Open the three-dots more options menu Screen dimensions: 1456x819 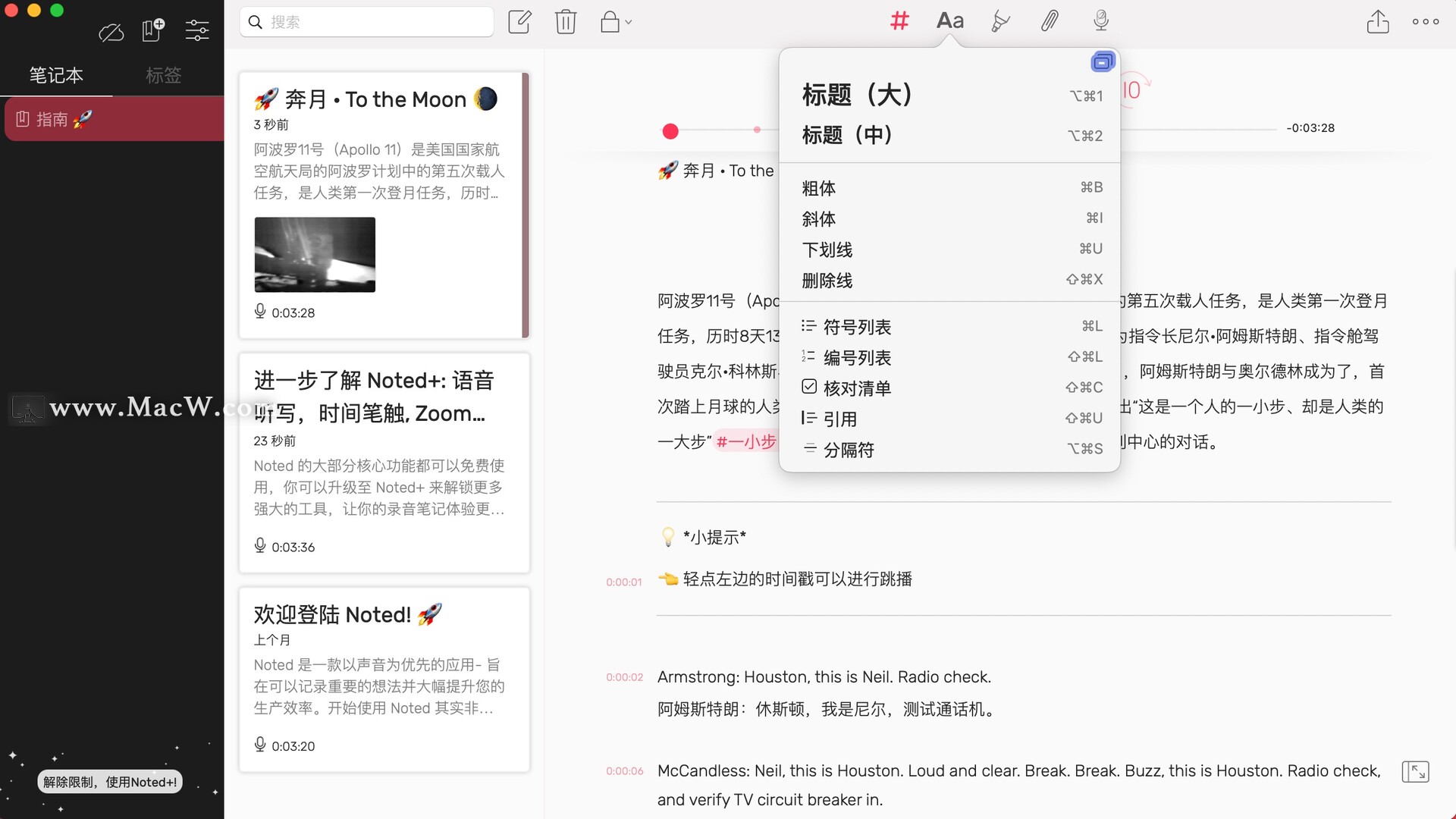click(1426, 21)
